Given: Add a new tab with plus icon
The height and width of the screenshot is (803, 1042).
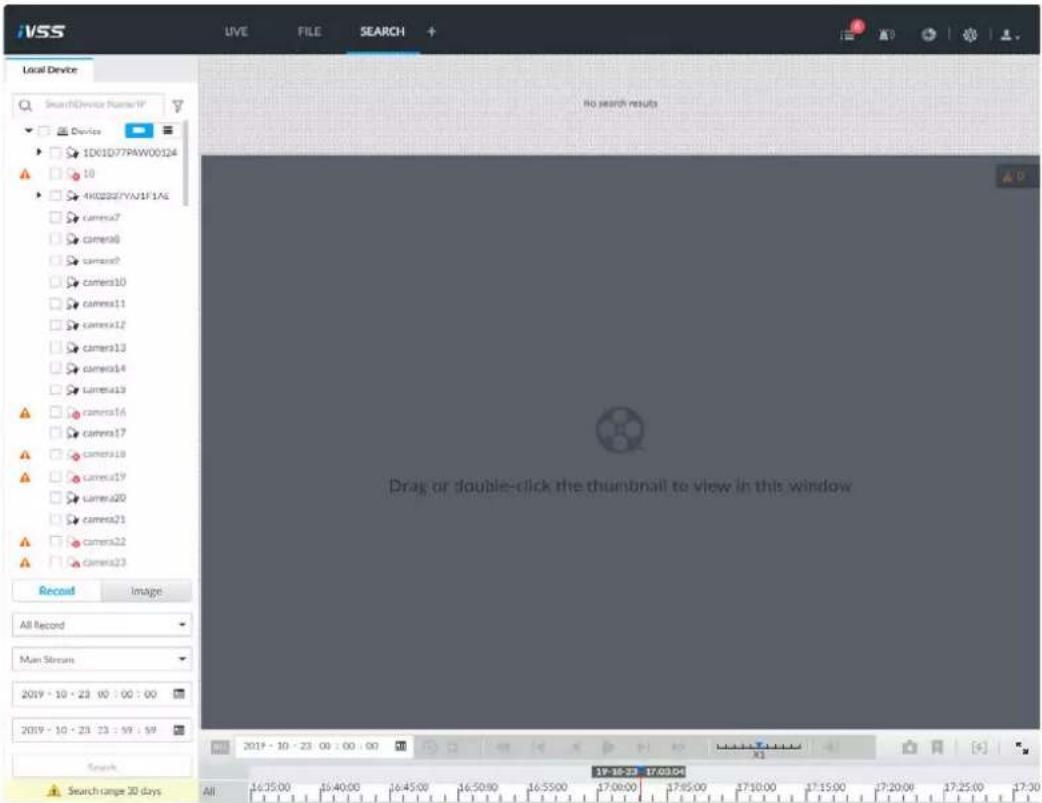Looking at the screenshot, I should tap(431, 31).
